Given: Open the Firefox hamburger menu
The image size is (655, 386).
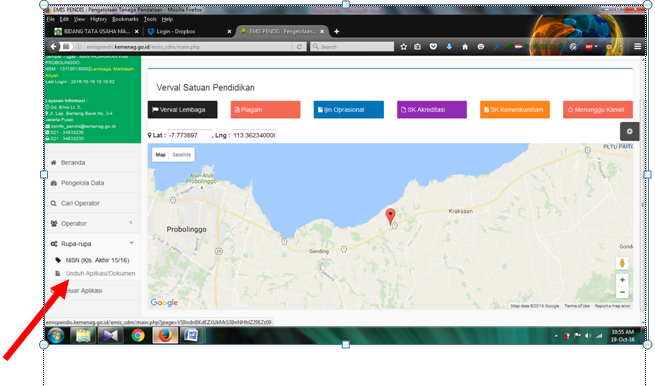Looking at the screenshot, I should pos(637,46).
